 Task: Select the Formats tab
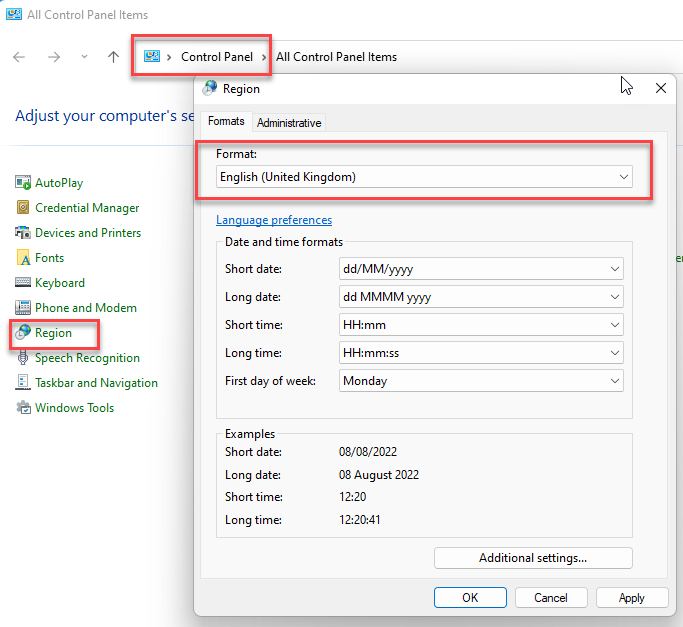coord(226,122)
